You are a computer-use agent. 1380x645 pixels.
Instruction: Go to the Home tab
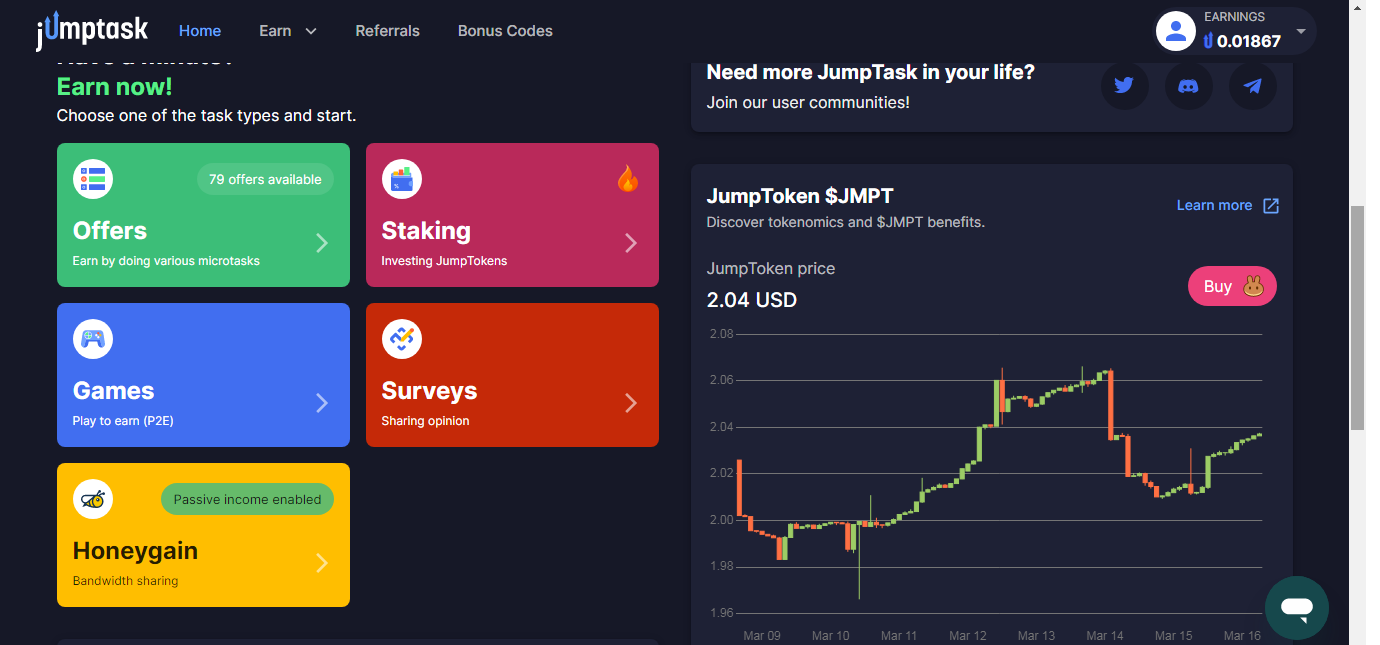[200, 31]
